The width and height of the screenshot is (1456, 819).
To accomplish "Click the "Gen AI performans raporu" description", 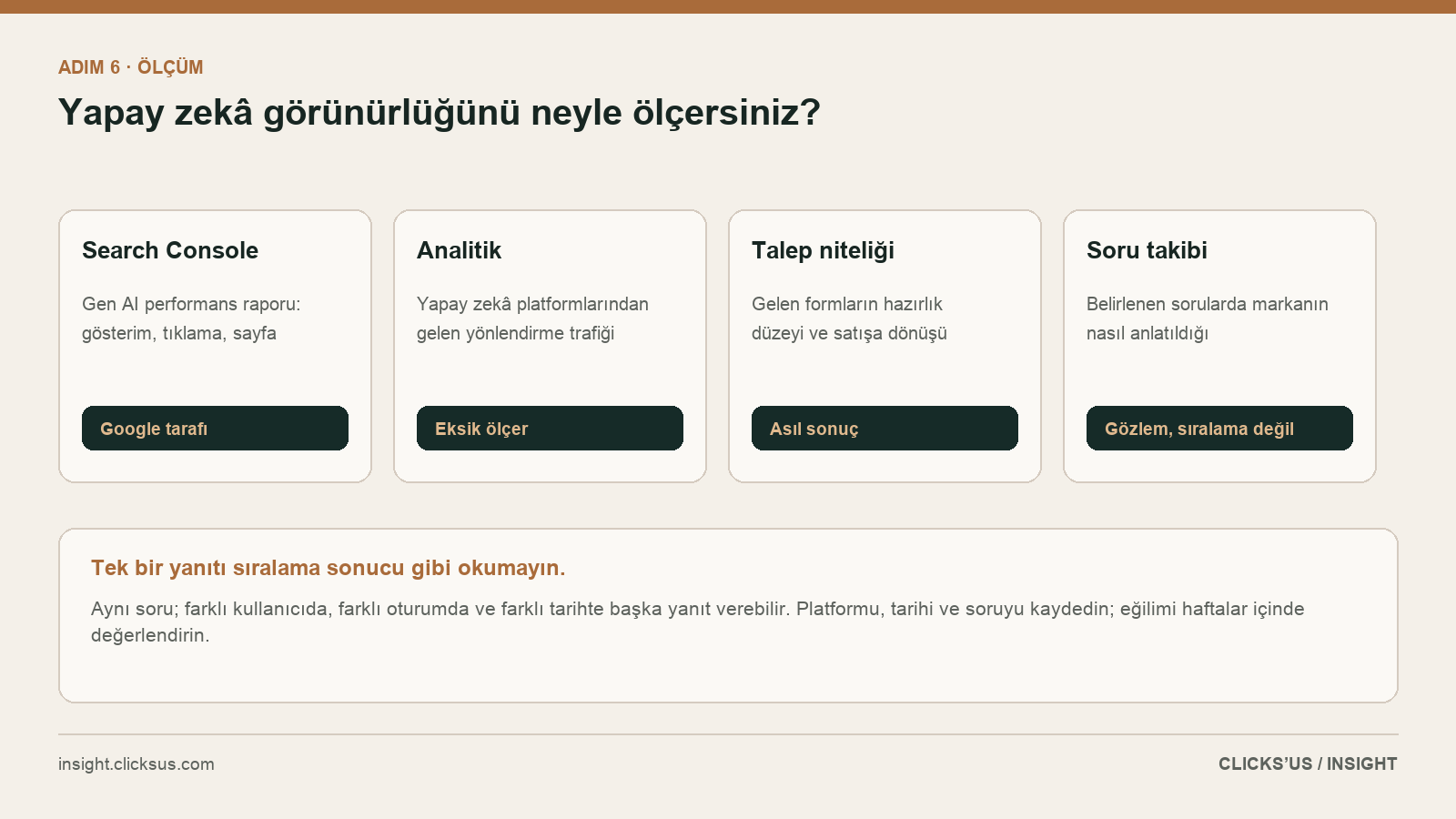I will 191,318.
